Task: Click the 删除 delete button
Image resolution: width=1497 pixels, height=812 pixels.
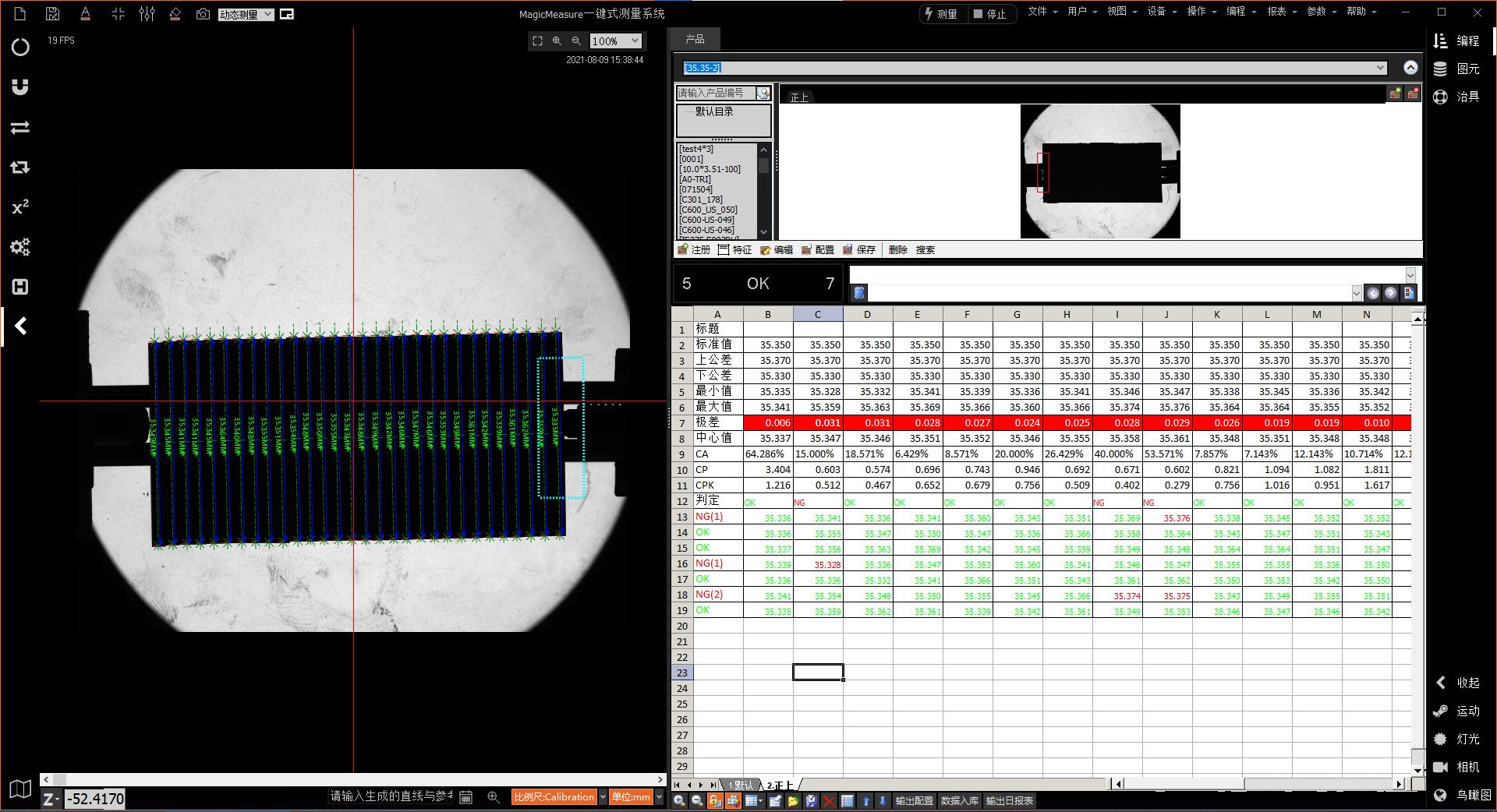Action: [898, 249]
